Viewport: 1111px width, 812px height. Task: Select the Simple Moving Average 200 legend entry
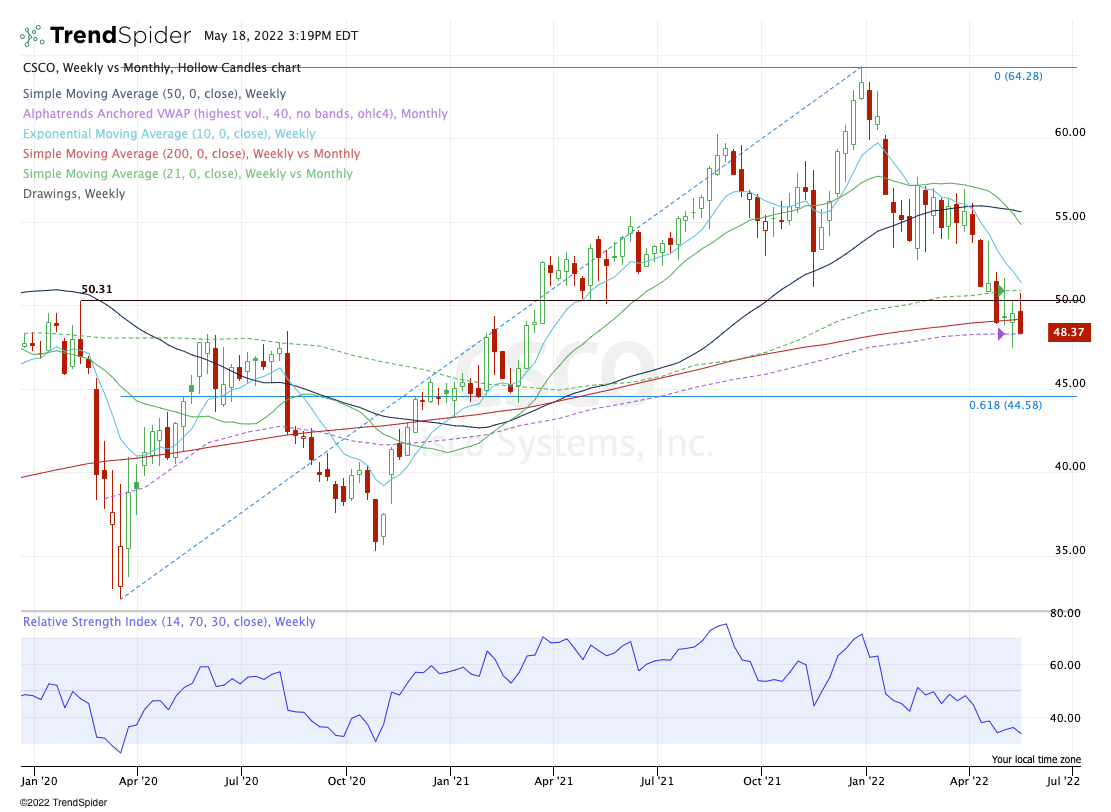190,154
